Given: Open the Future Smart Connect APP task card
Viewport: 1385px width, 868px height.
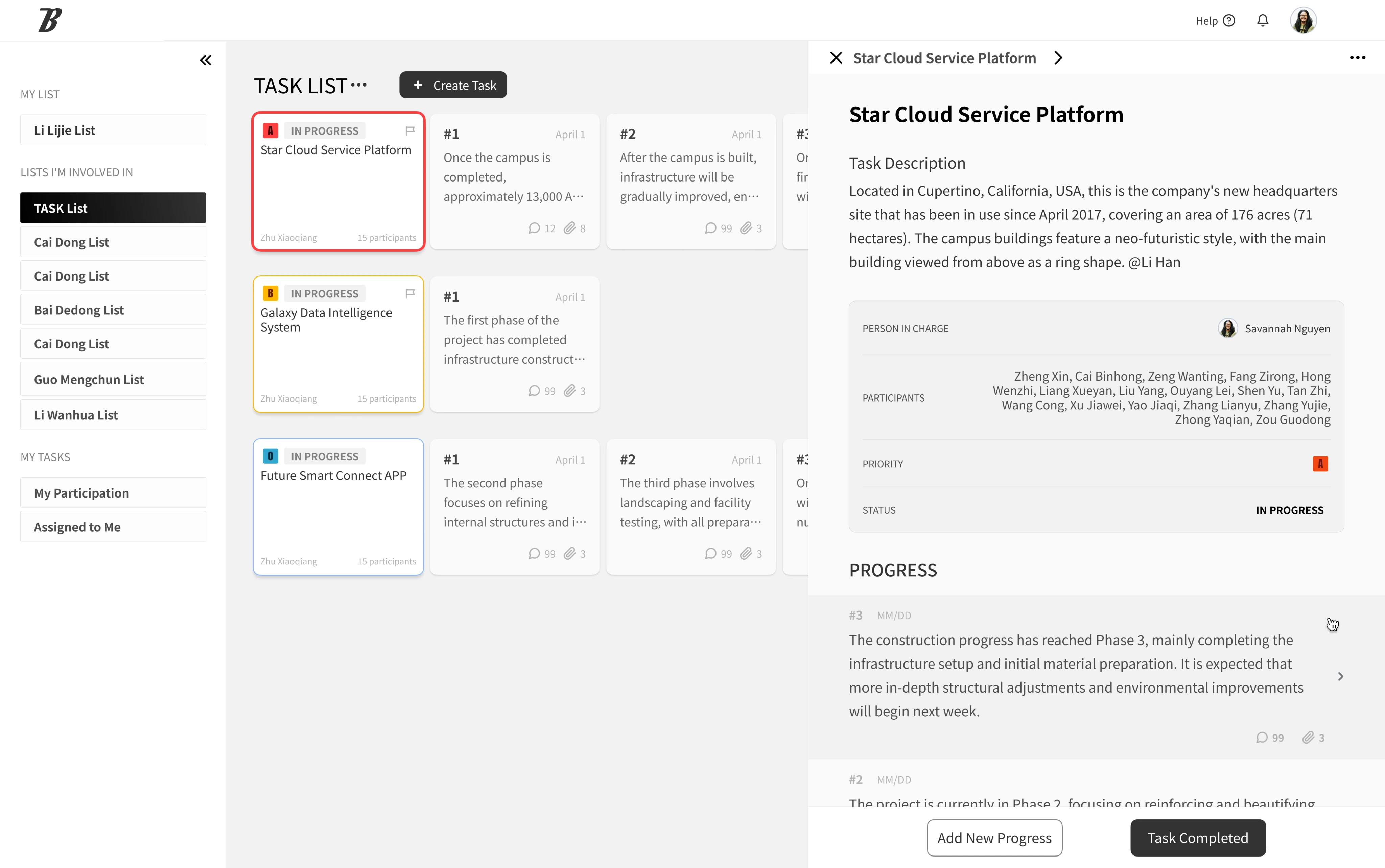Looking at the screenshot, I should click(338, 507).
